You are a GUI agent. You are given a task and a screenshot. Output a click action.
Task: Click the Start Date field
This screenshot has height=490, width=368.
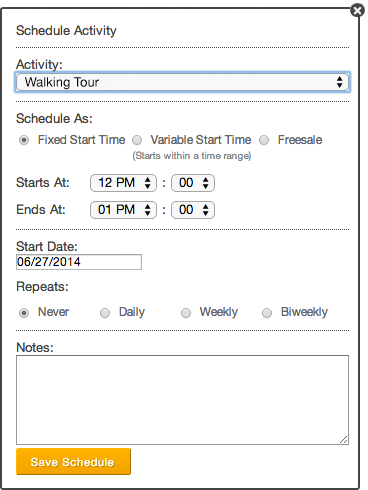point(79,262)
